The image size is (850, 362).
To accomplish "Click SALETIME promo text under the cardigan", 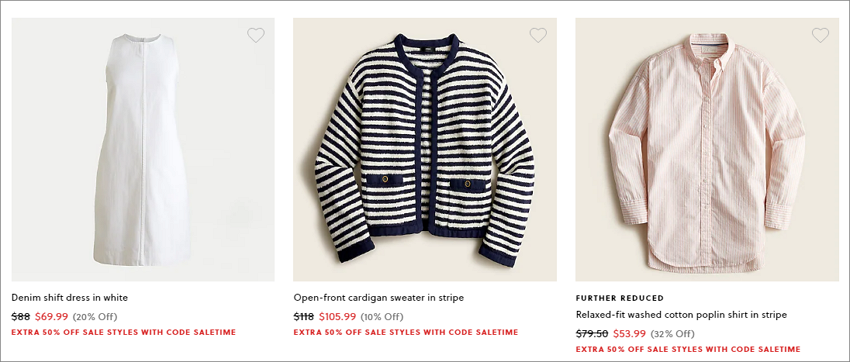I will pos(405,332).
